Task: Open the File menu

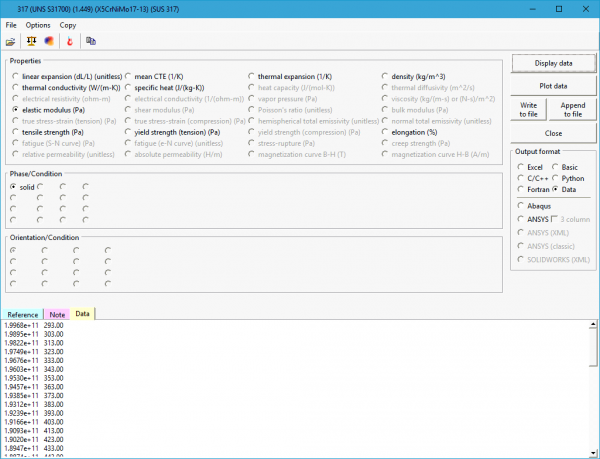Action: point(11,25)
